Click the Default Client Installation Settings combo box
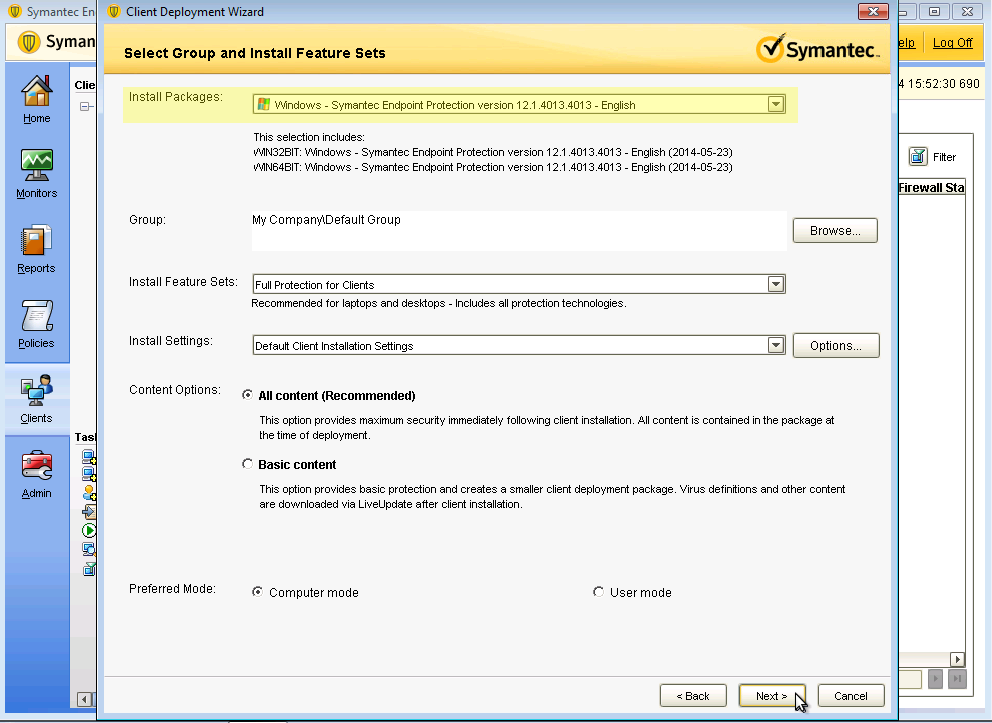This screenshot has width=992, height=723. [519, 345]
